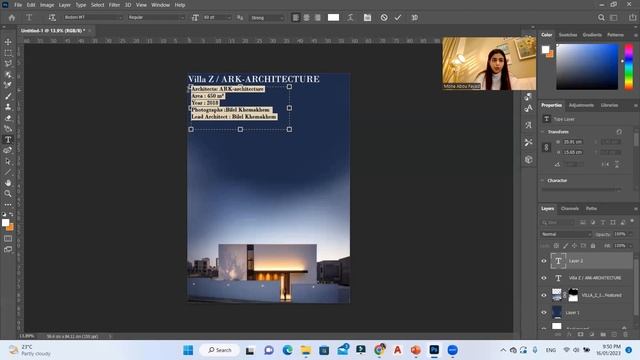Select the Brush tool
Image resolution: width=640 pixels, height=360 pixels.
tap(8, 96)
